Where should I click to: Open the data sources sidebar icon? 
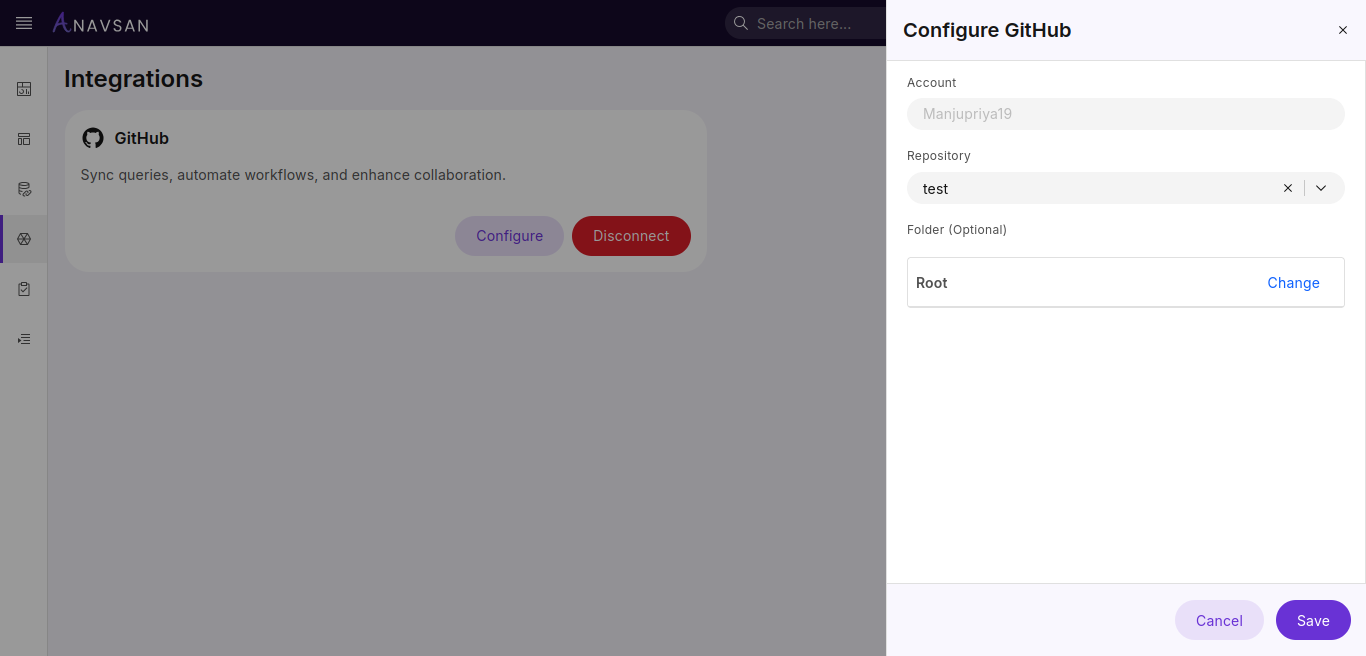(x=23, y=189)
